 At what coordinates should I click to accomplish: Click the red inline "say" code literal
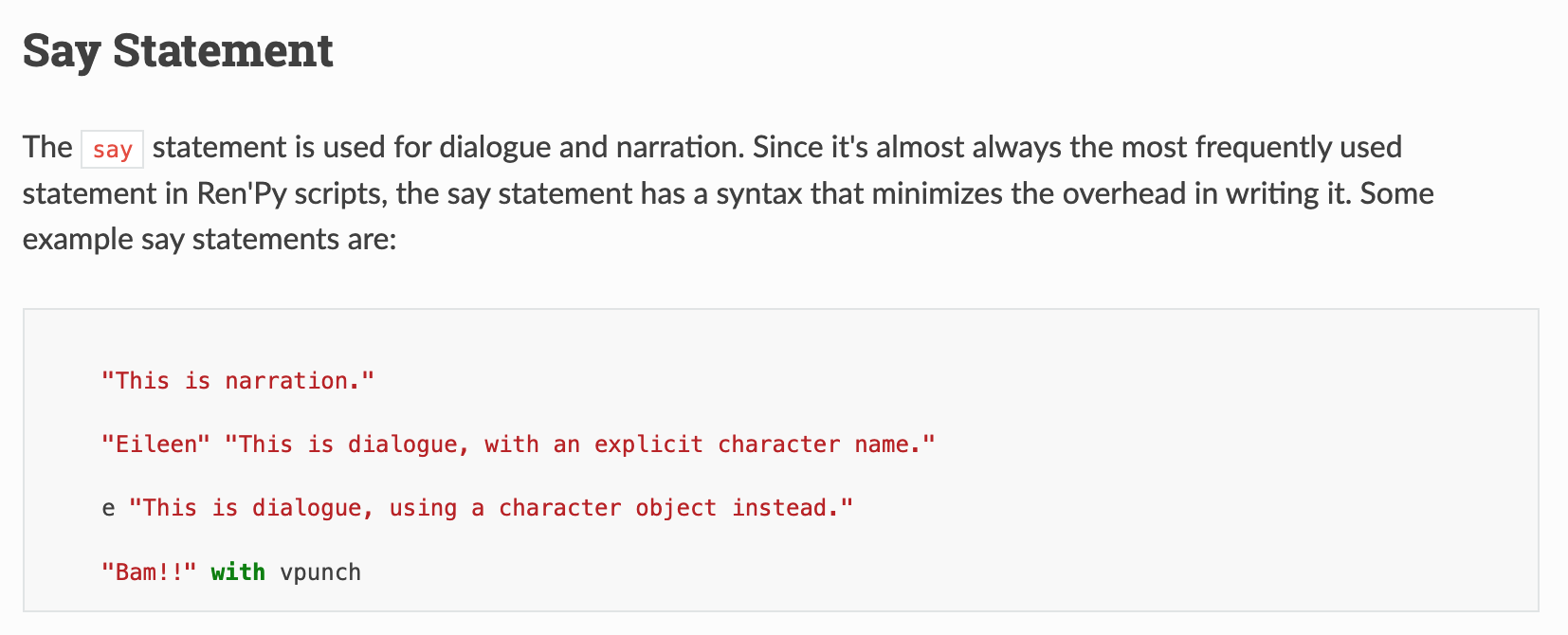[112, 150]
